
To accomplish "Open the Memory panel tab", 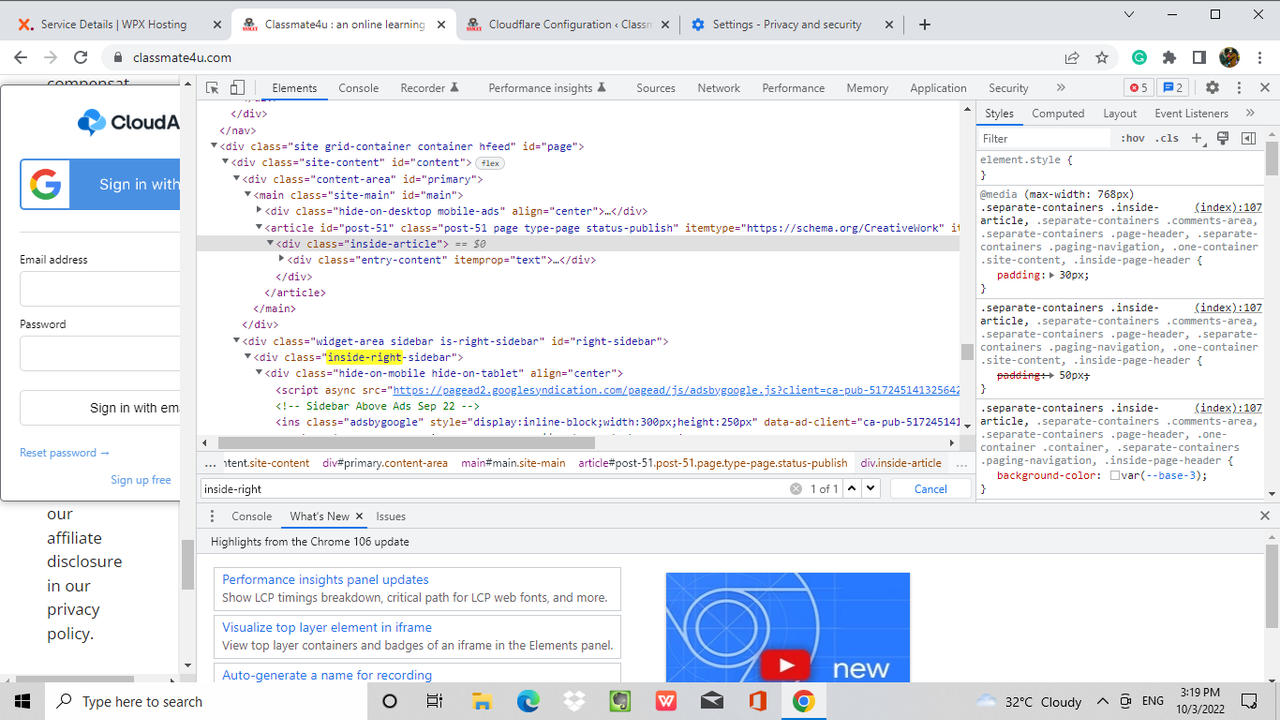I will [x=867, y=88].
